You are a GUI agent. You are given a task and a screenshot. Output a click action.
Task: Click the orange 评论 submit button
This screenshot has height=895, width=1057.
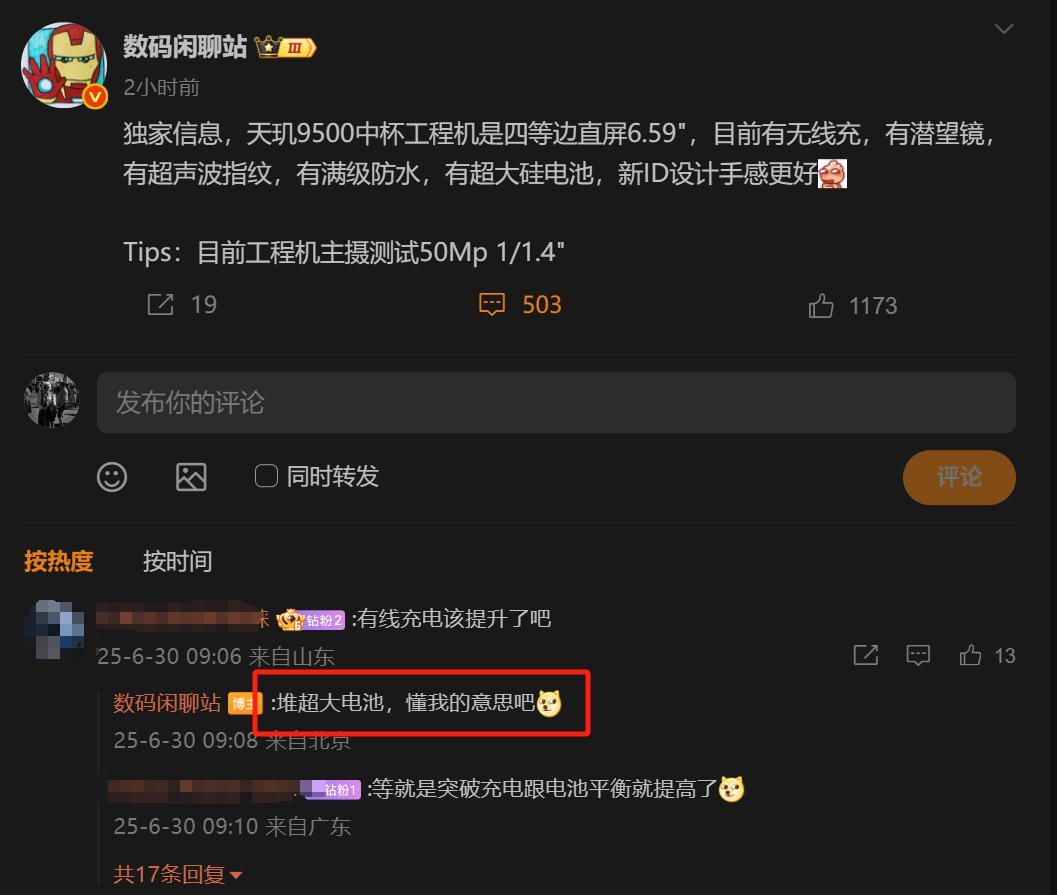click(x=959, y=477)
